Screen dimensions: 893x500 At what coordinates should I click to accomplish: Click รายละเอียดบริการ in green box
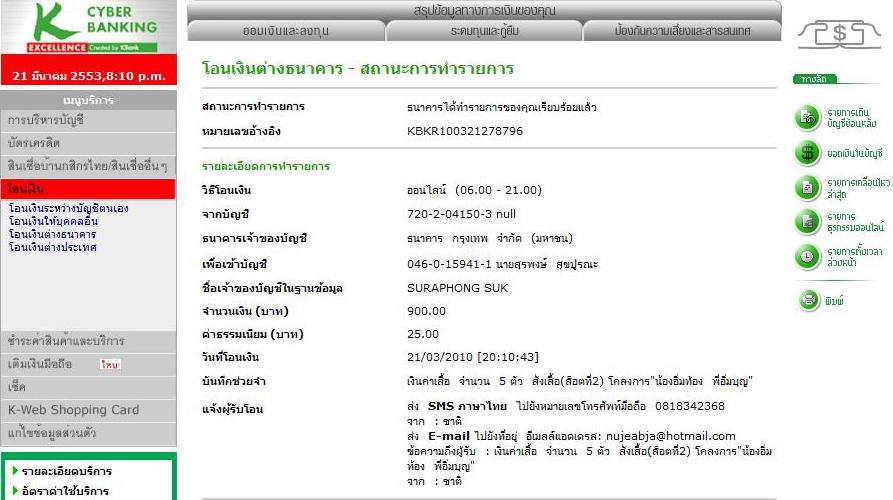point(66,471)
